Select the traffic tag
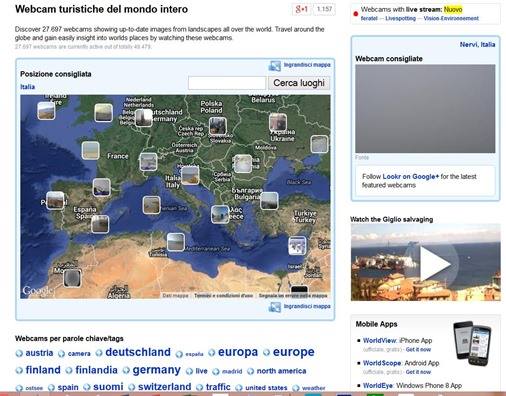506x396 pixels. click(218, 387)
